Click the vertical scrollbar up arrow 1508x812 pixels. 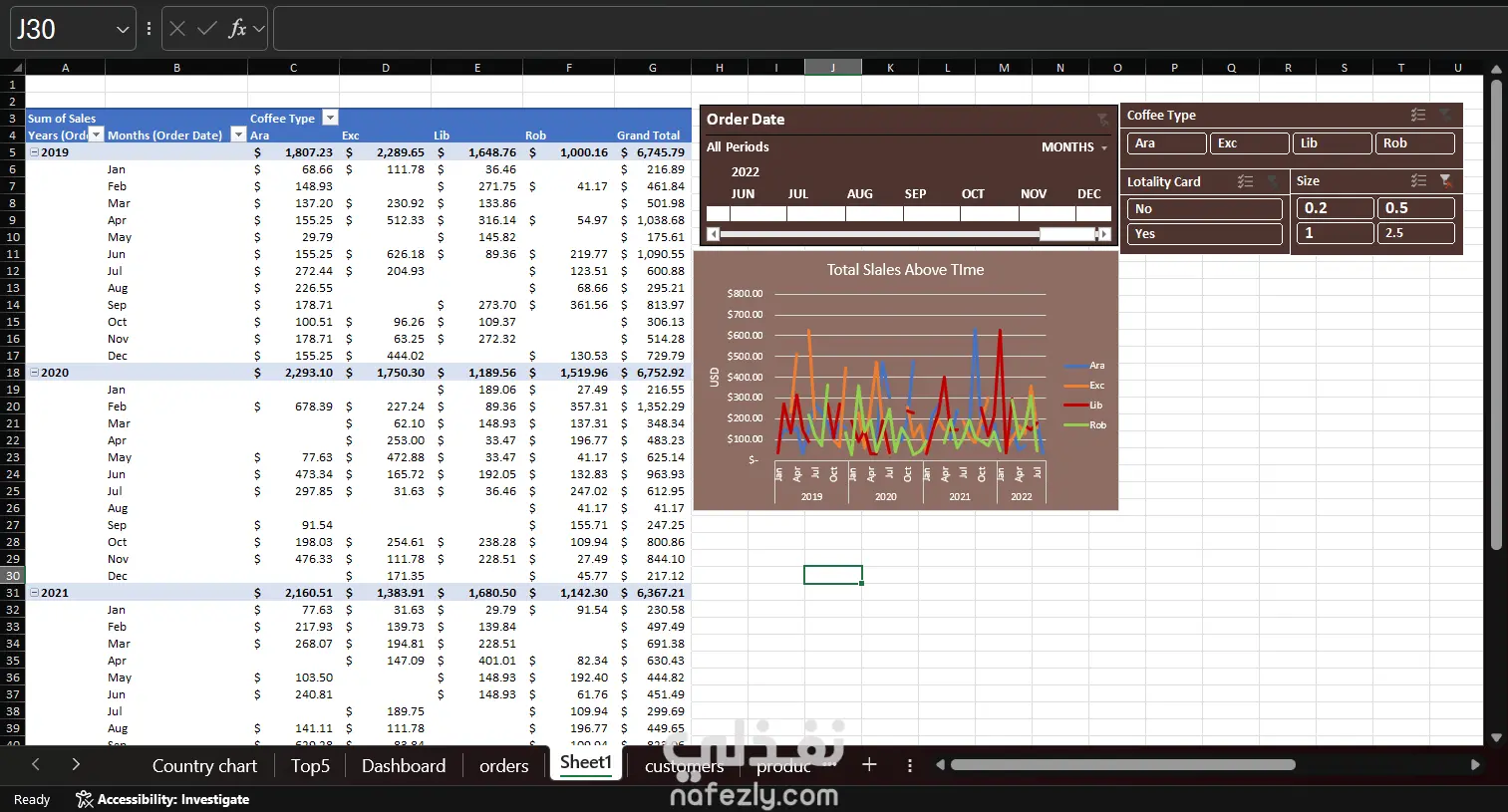coord(1496,69)
